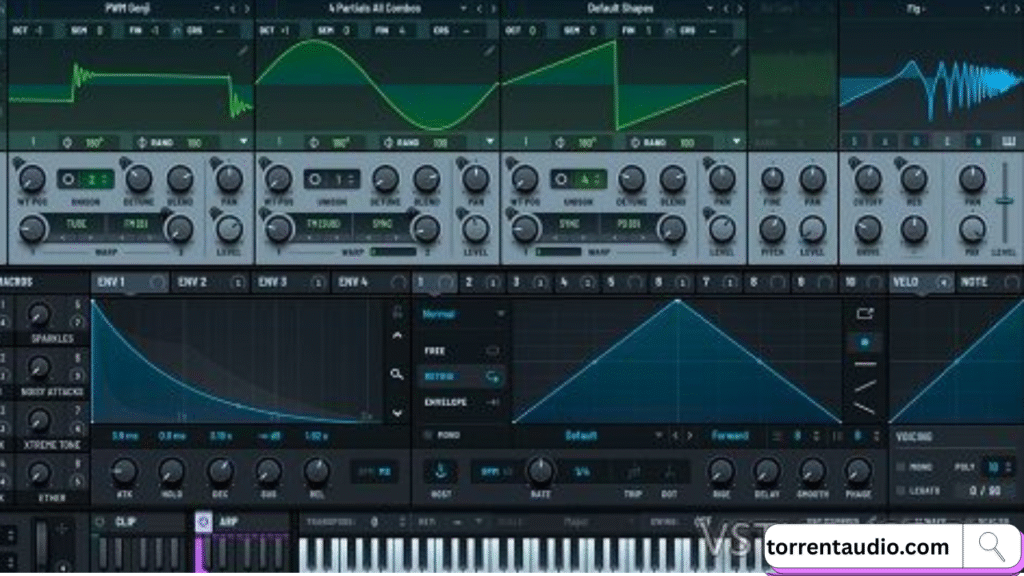The width and height of the screenshot is (1024, 576).
Task: Click the LFO shape export icon
Action: (865, 313)
